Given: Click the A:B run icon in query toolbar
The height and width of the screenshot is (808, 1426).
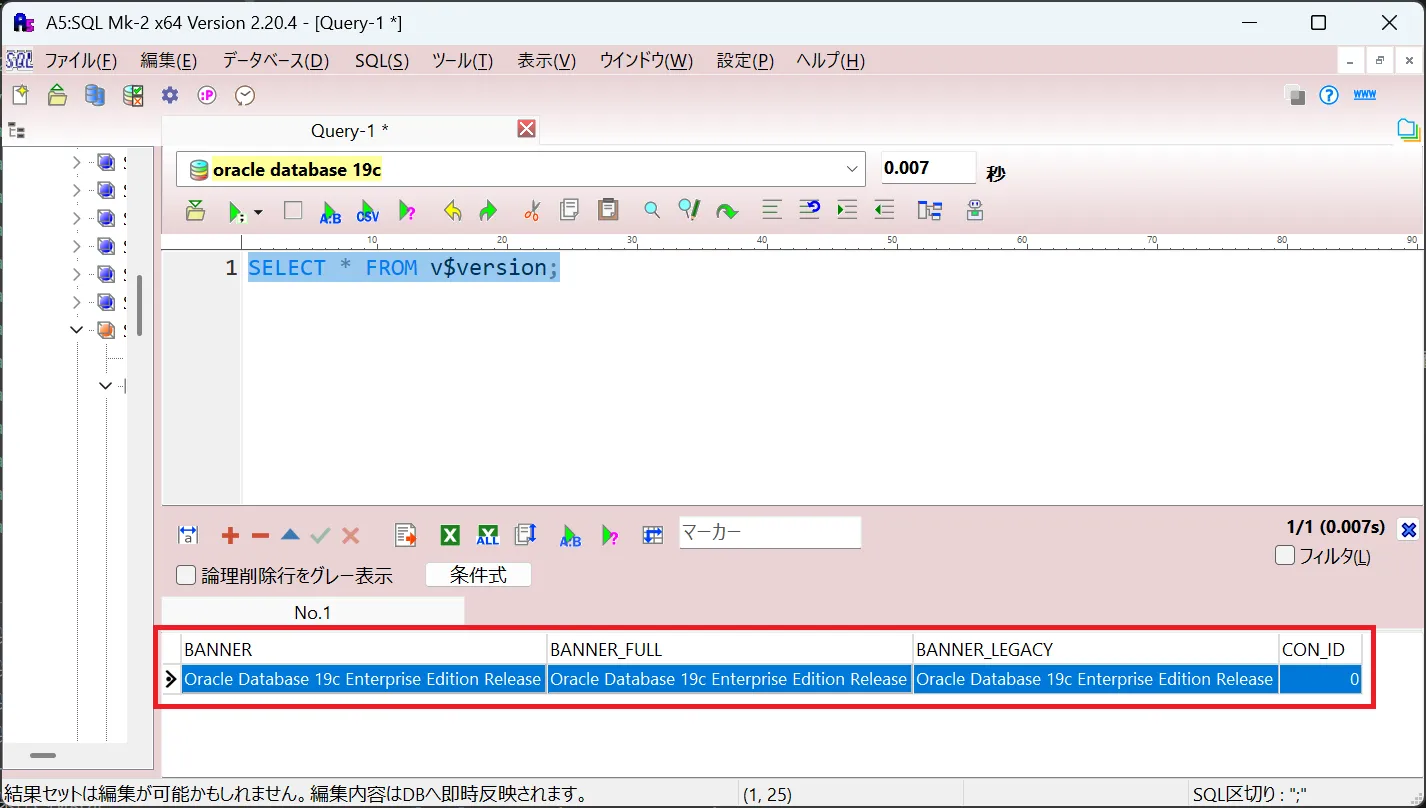Looking at the screenshot, I should 330,211.
